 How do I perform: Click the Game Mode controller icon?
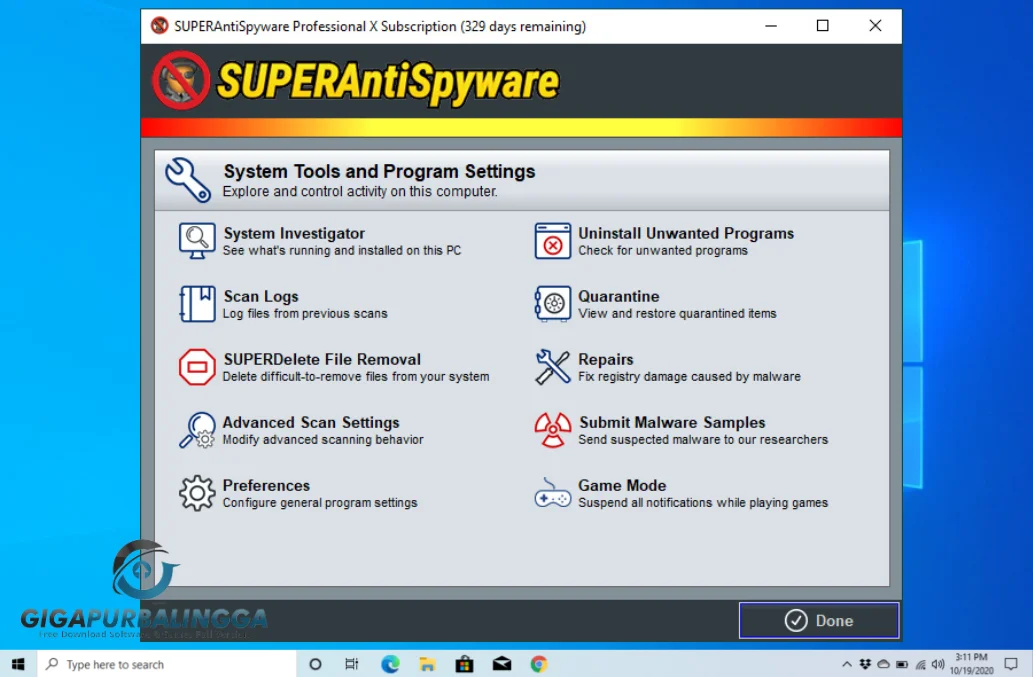coord(552,493)
